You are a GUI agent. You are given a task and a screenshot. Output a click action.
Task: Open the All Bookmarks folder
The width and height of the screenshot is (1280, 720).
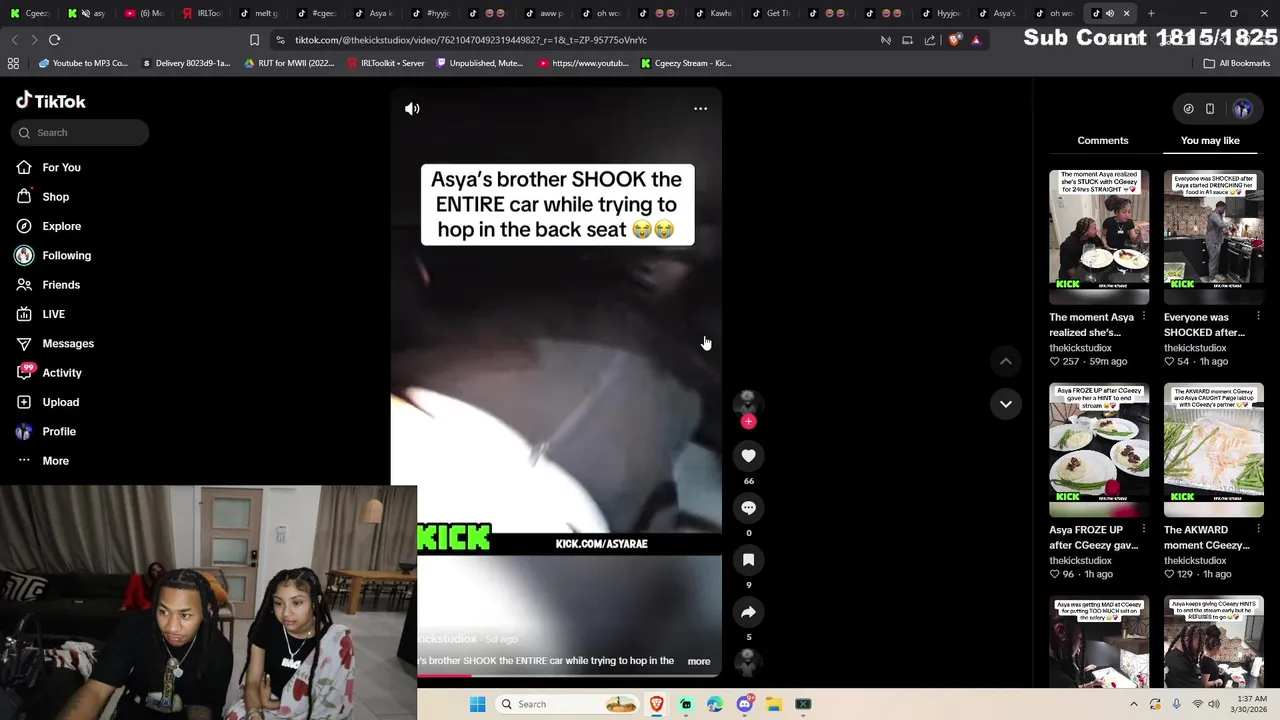(1237, 63)
